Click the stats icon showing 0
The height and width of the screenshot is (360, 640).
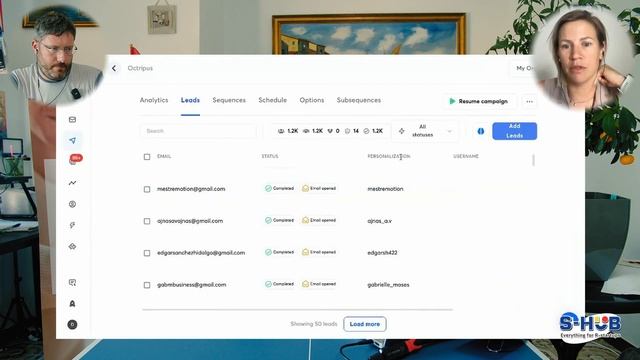pos(330,131)
